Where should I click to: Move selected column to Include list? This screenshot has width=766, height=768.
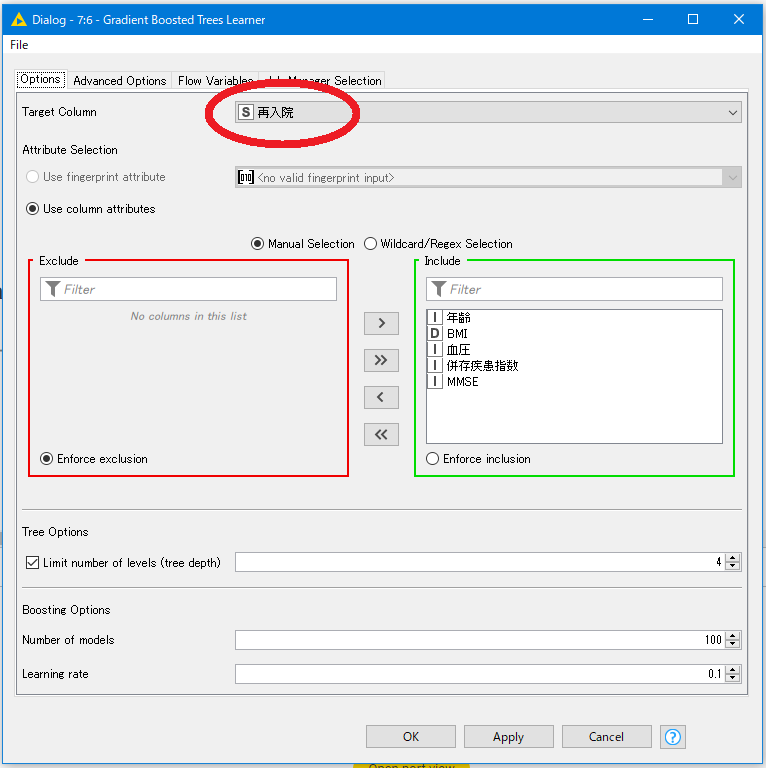coord(381,323)
